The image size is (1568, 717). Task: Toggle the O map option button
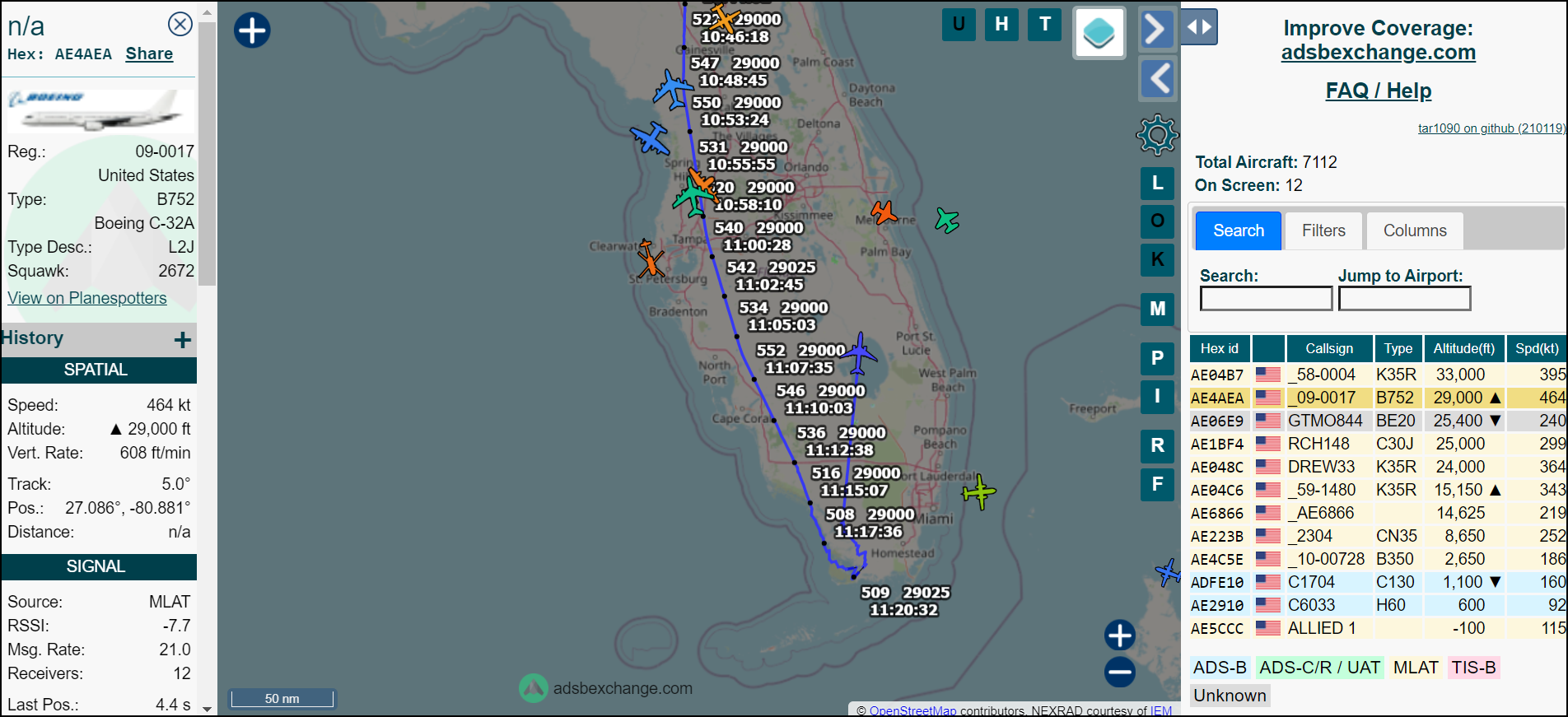tap(1157, 221)
